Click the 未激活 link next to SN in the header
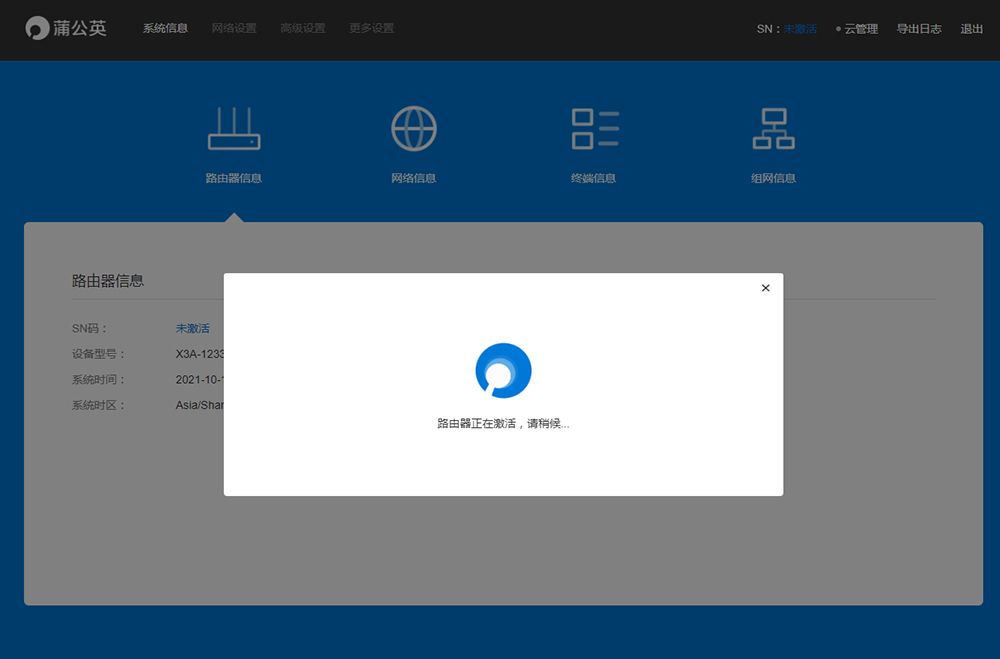 pos(800,29)
